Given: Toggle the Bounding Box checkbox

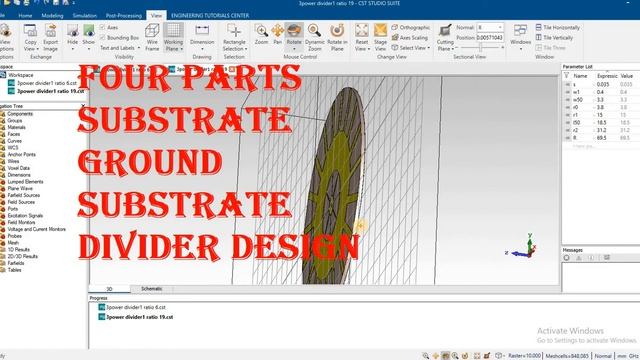Looking at the screenshot, I should (x=102, y=38).
